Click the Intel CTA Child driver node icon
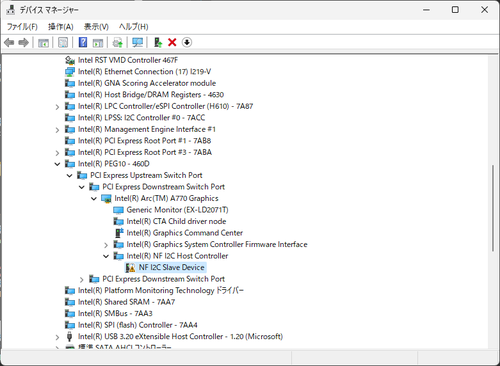 pyautogui.click(x=118, y=221)
